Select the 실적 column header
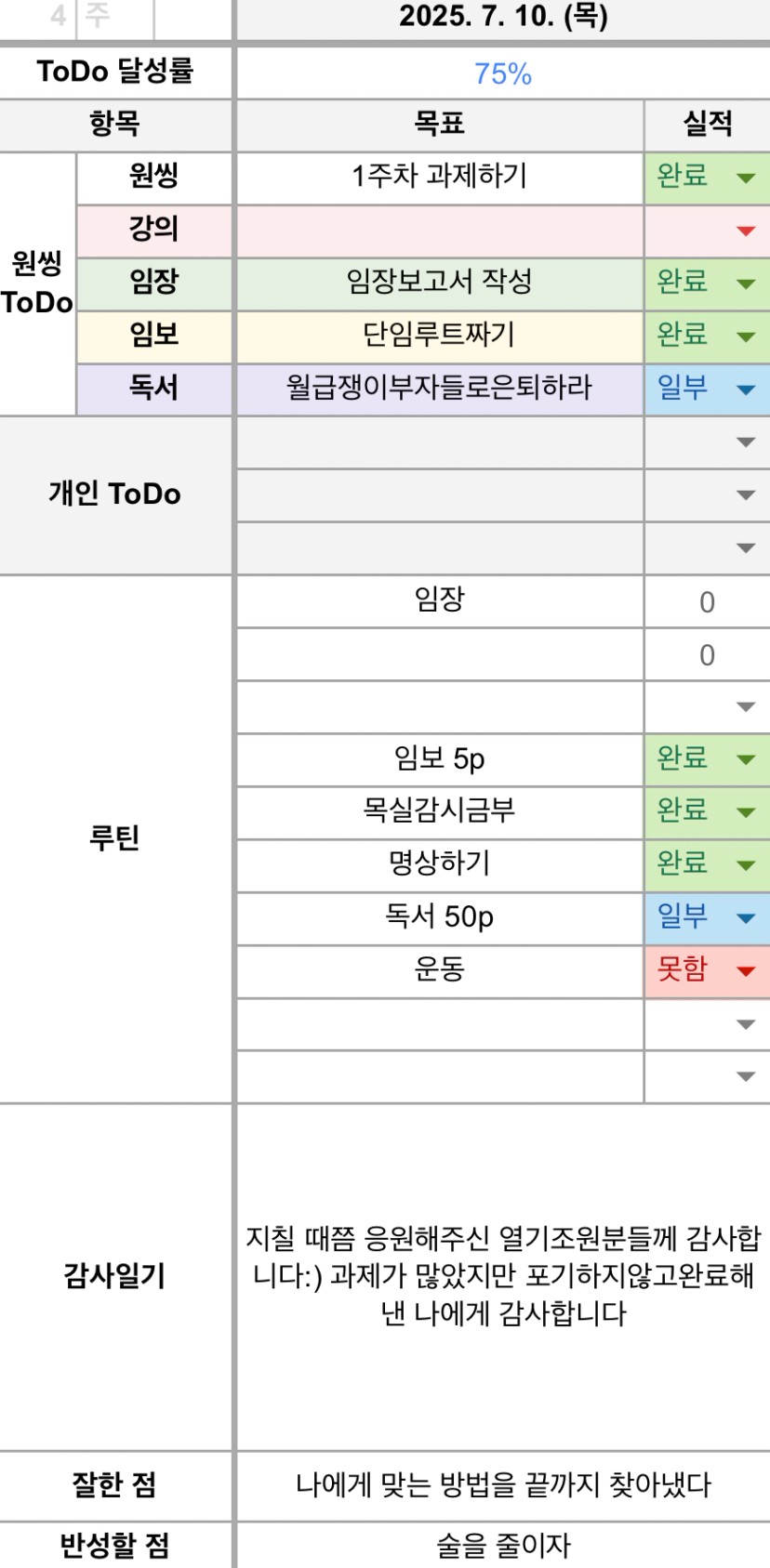This screenshot has height=1568, width=770. click(x=707, y=124)
